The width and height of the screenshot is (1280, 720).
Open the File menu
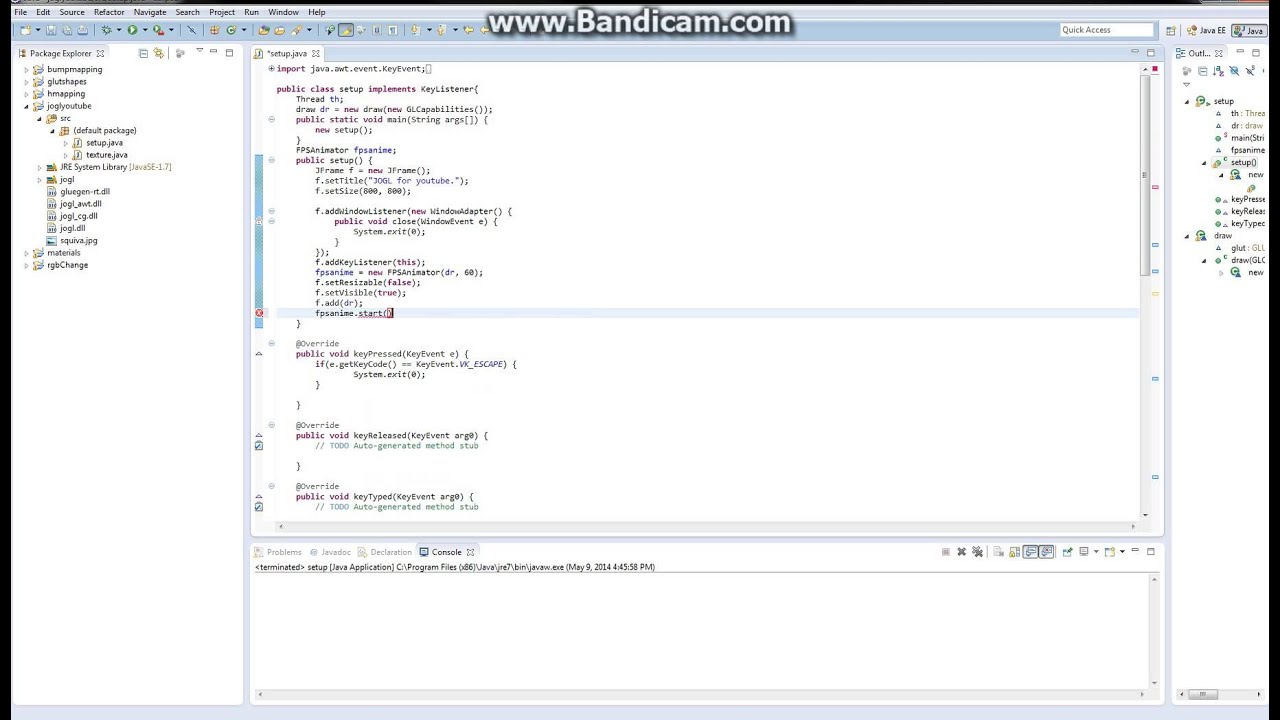point(20,12)
